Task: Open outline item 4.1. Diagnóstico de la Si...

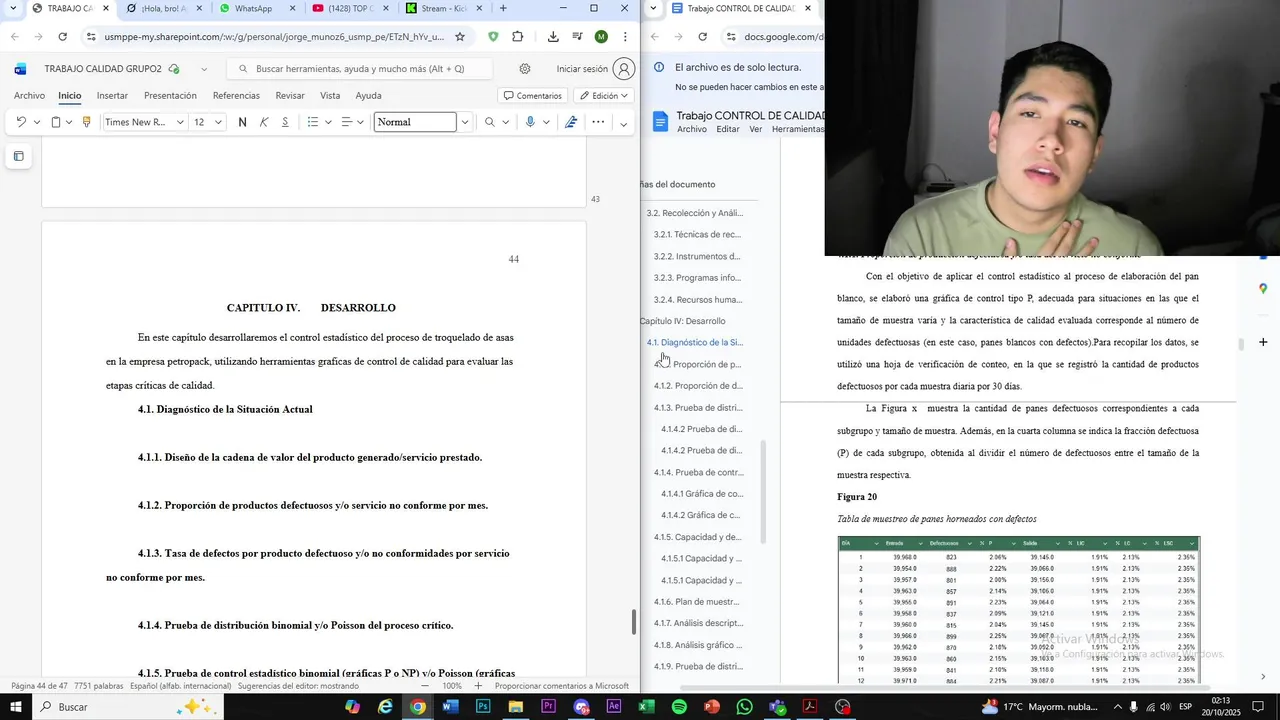Action: pyautogui.click(x=695, y=343)
